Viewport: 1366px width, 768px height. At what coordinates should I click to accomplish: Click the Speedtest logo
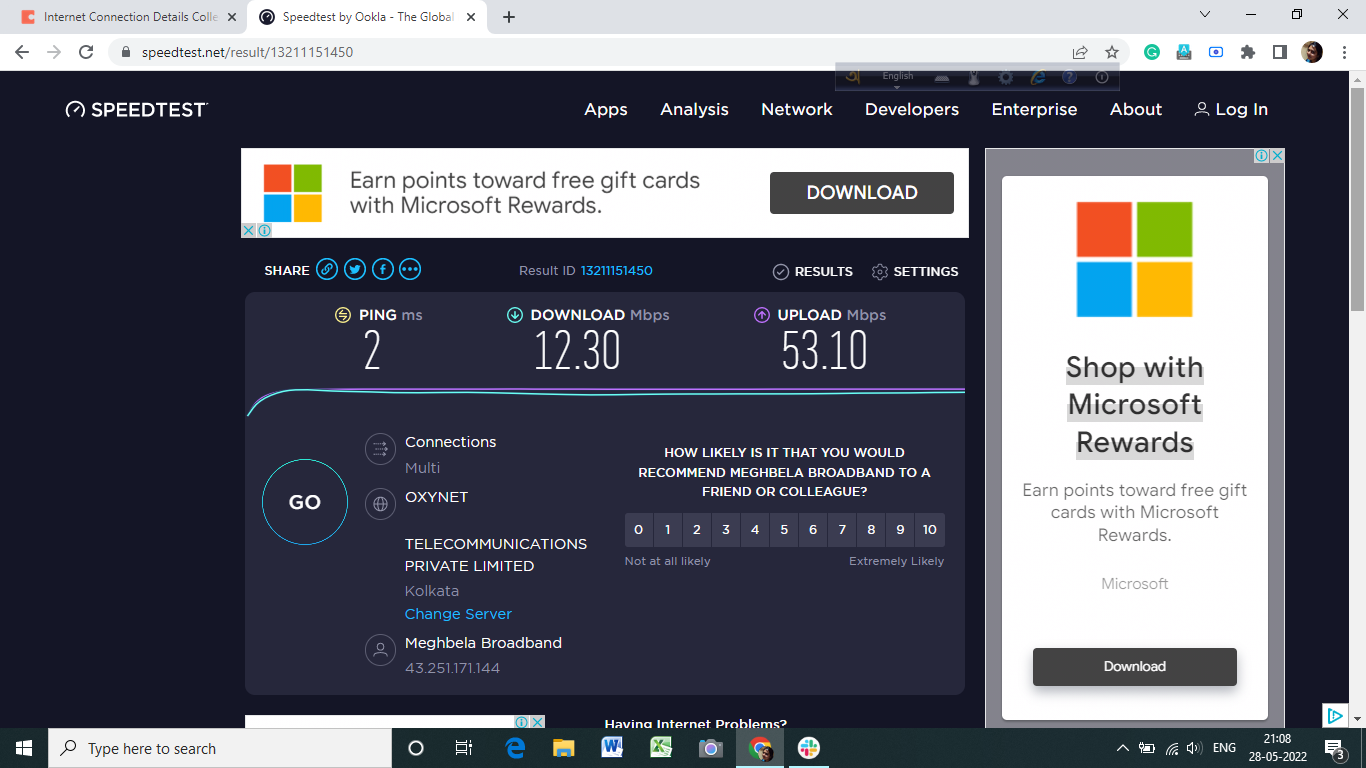coord(136,109)
